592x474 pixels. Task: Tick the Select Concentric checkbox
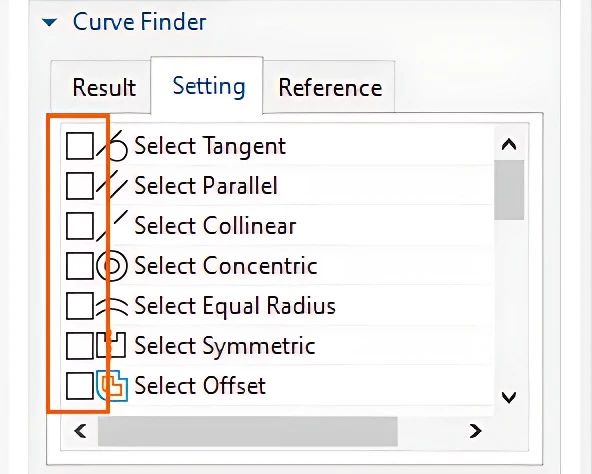[x=80, y=266]
